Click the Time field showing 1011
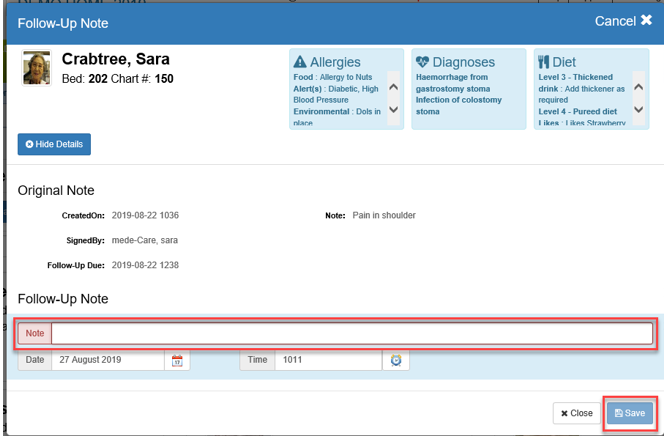Viewport: 664px width, 439px height. tap(328, 360)
